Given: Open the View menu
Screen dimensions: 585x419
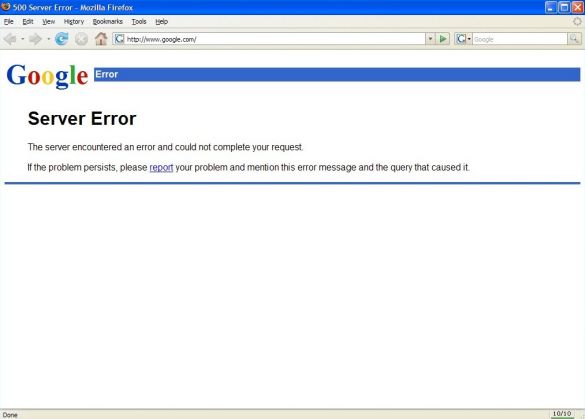Looking at the screenshot, I should [49, 22].
